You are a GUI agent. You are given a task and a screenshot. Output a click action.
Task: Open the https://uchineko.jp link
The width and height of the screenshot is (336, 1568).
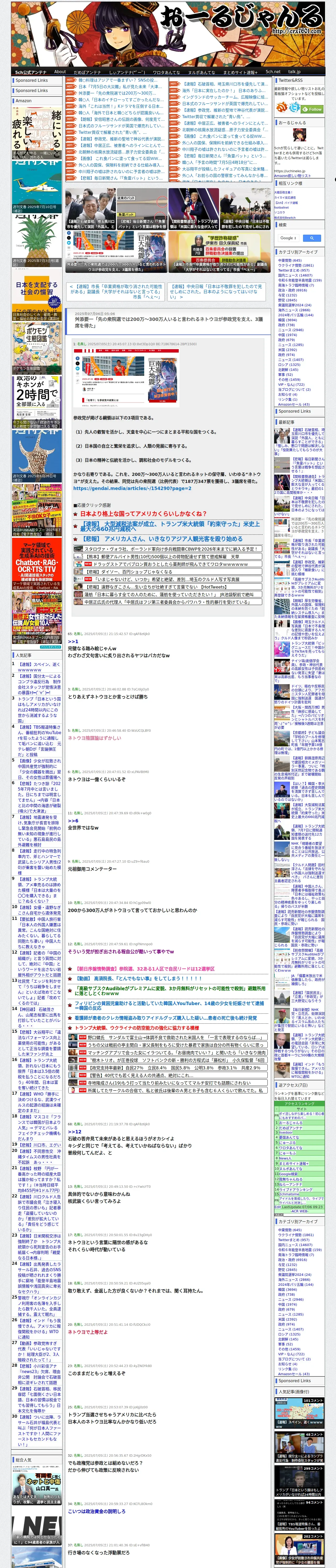[x=290, y=171]
